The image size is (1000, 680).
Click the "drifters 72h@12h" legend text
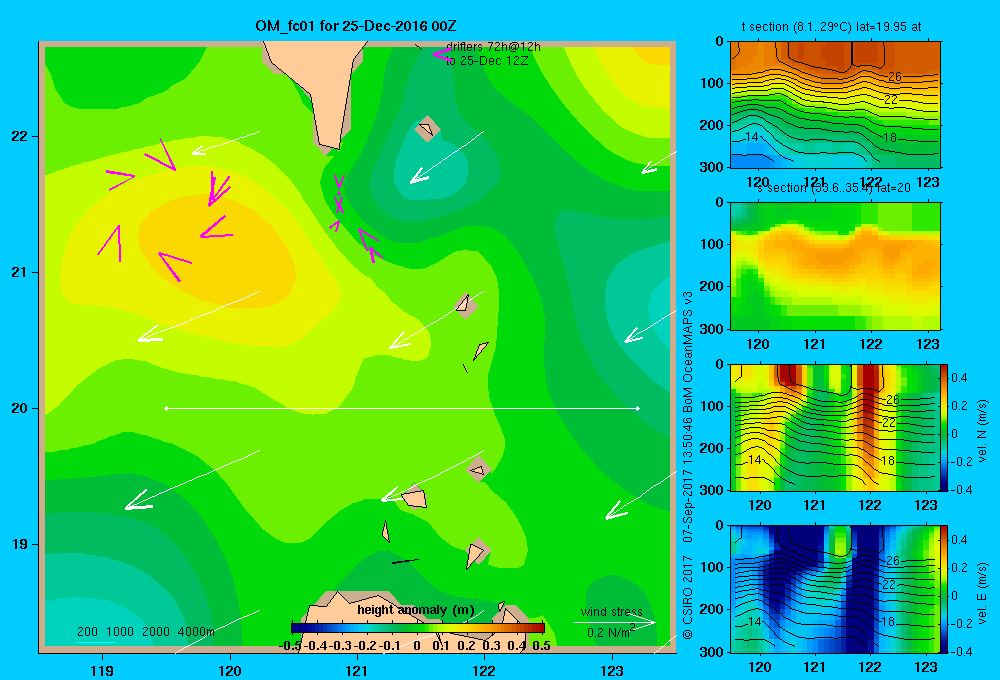pyautogui.click(x=493, y=47)
